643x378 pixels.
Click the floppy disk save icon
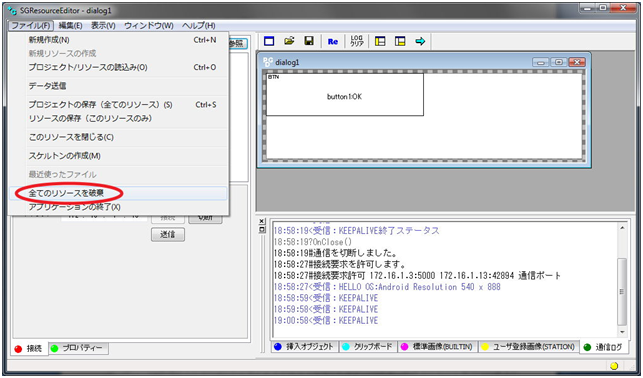[x=309, y=41]
